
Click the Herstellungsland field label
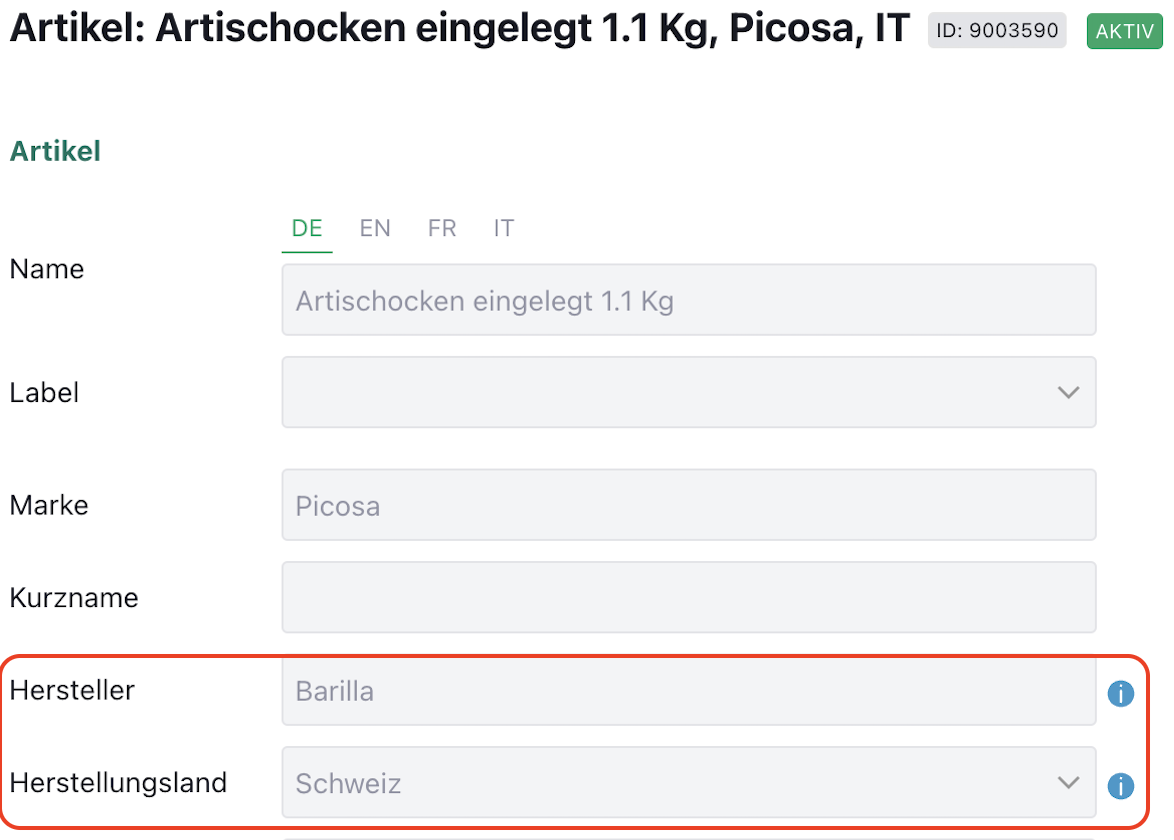[118, 782]
